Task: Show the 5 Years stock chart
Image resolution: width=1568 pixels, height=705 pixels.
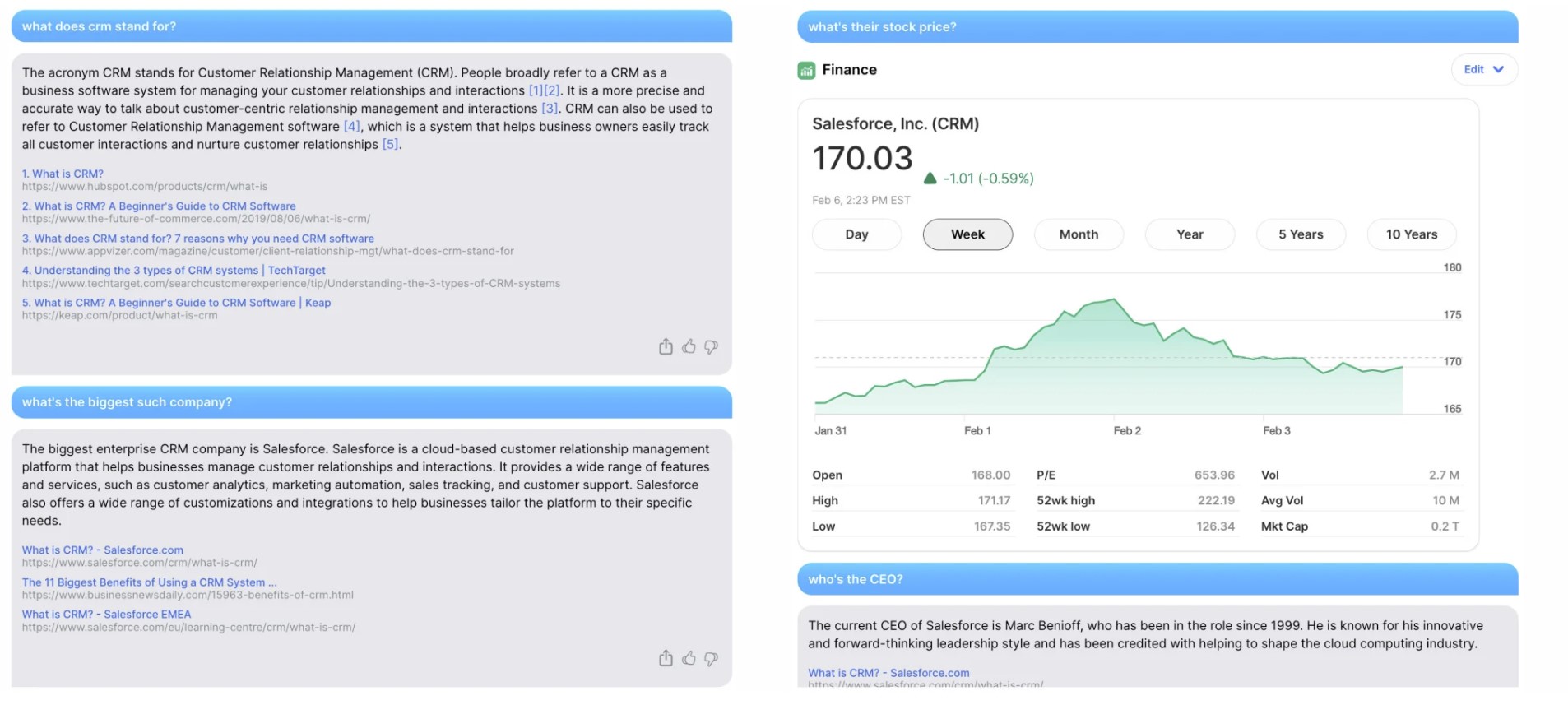Action: (x=1301, y=234)
